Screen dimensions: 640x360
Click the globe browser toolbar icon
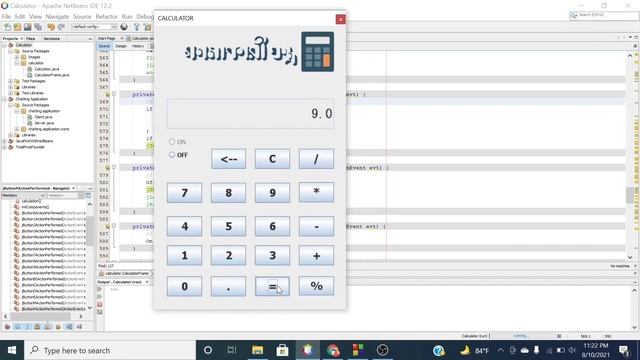(124, 27)
